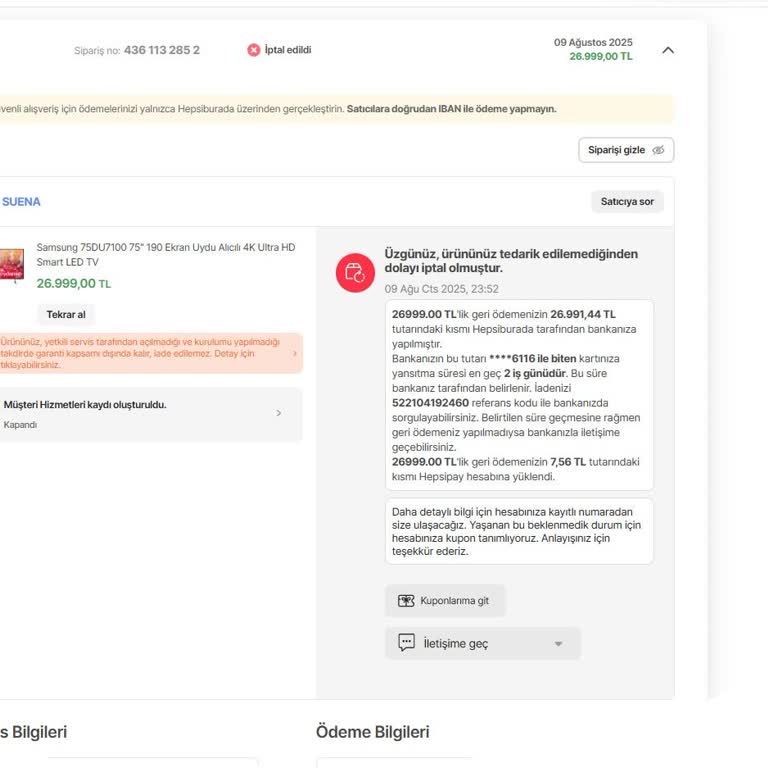
Task: Click the Ödeme Bilgileri heading
Action: coord(372,732)
